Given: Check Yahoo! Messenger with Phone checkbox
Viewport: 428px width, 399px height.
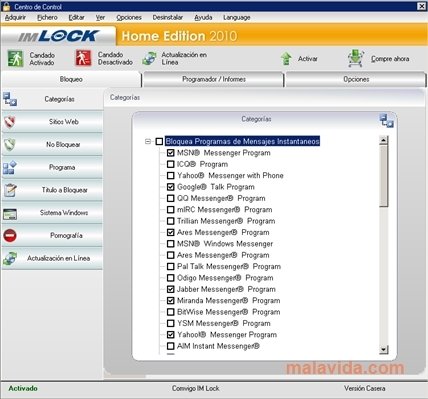Looking at the screenshot, I should click(171, 176).
